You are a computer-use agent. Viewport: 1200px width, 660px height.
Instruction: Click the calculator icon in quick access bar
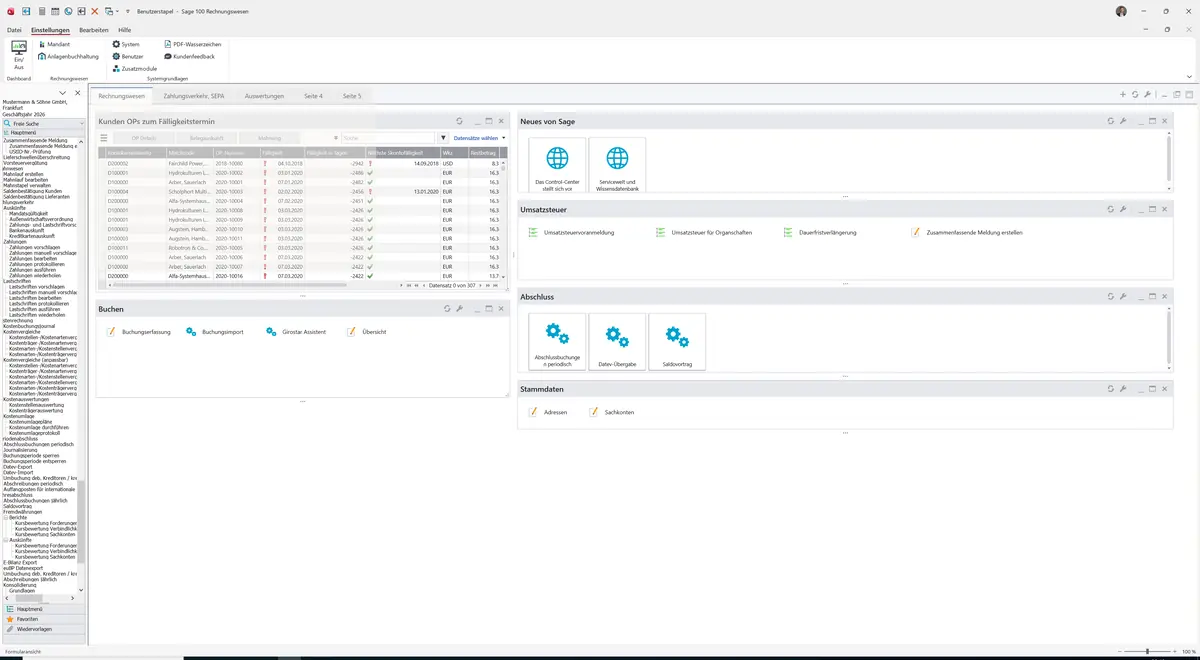coord(40,11)
